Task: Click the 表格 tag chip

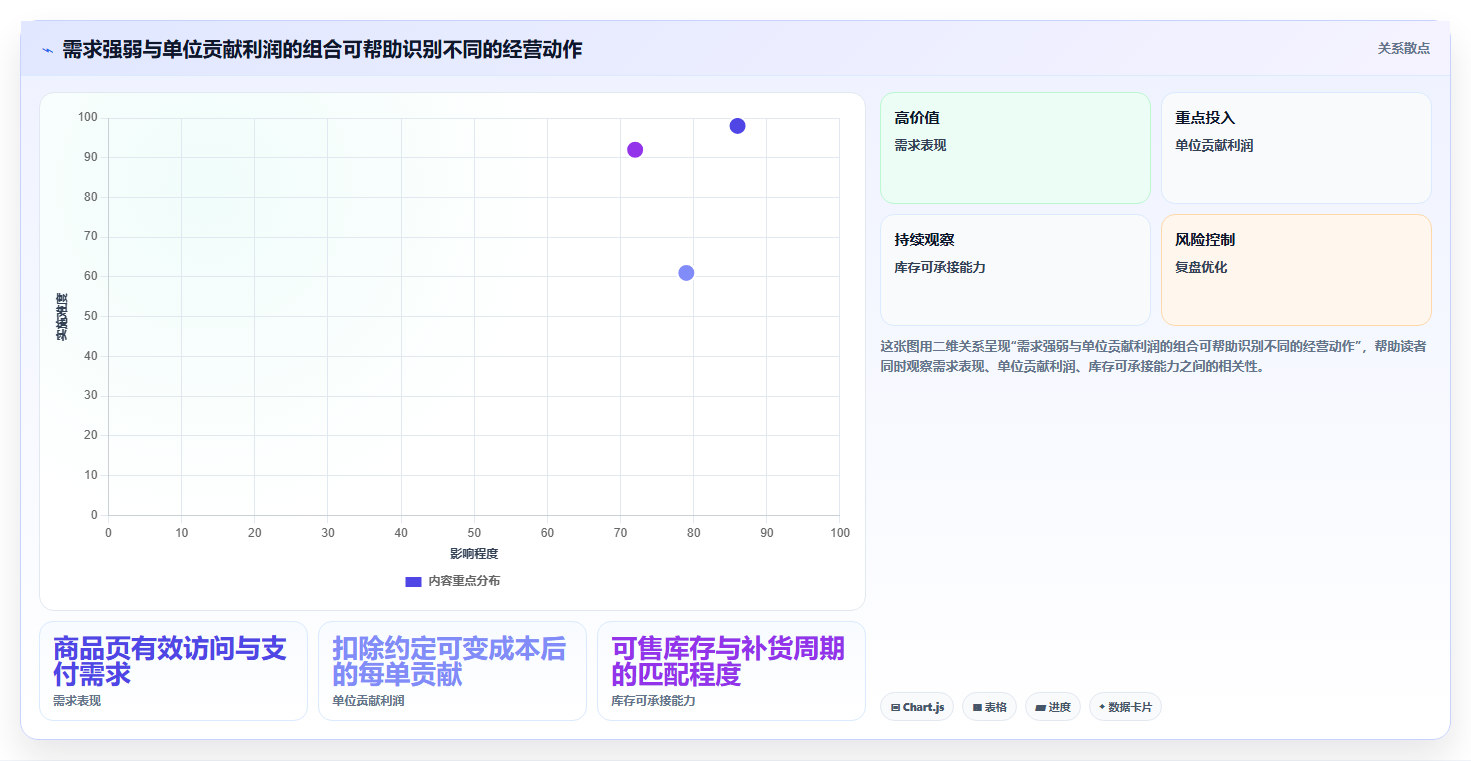Action: pyautogui.click(x=989, y=707)
